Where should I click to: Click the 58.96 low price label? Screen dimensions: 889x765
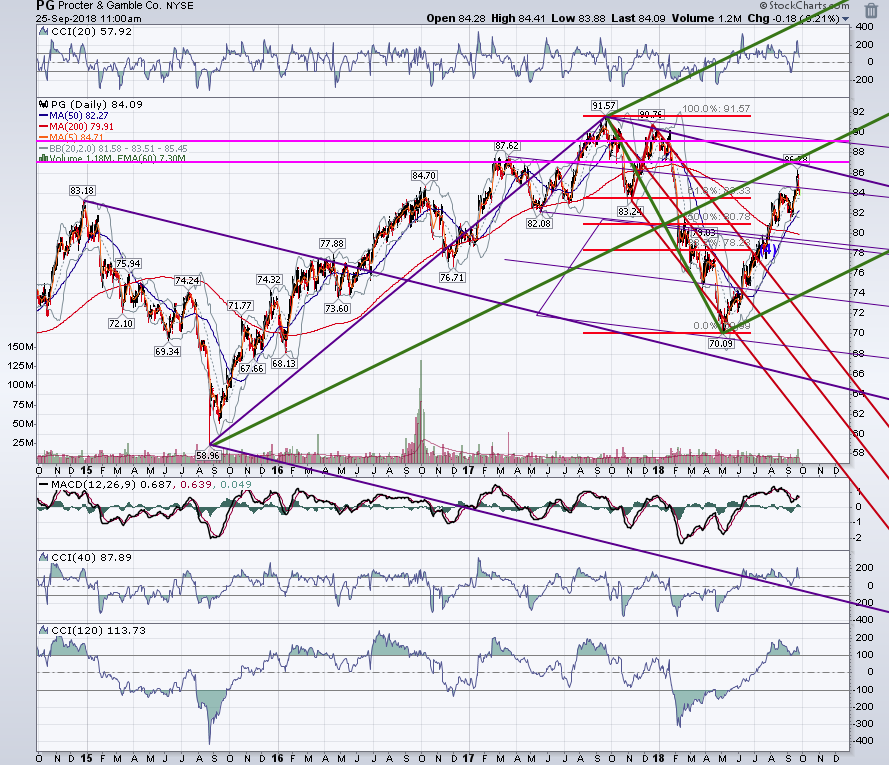click(x=208, y=455)
